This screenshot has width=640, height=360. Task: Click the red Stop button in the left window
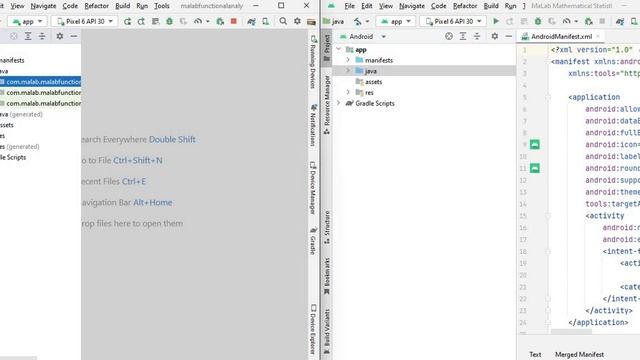[x=233, y=21]
